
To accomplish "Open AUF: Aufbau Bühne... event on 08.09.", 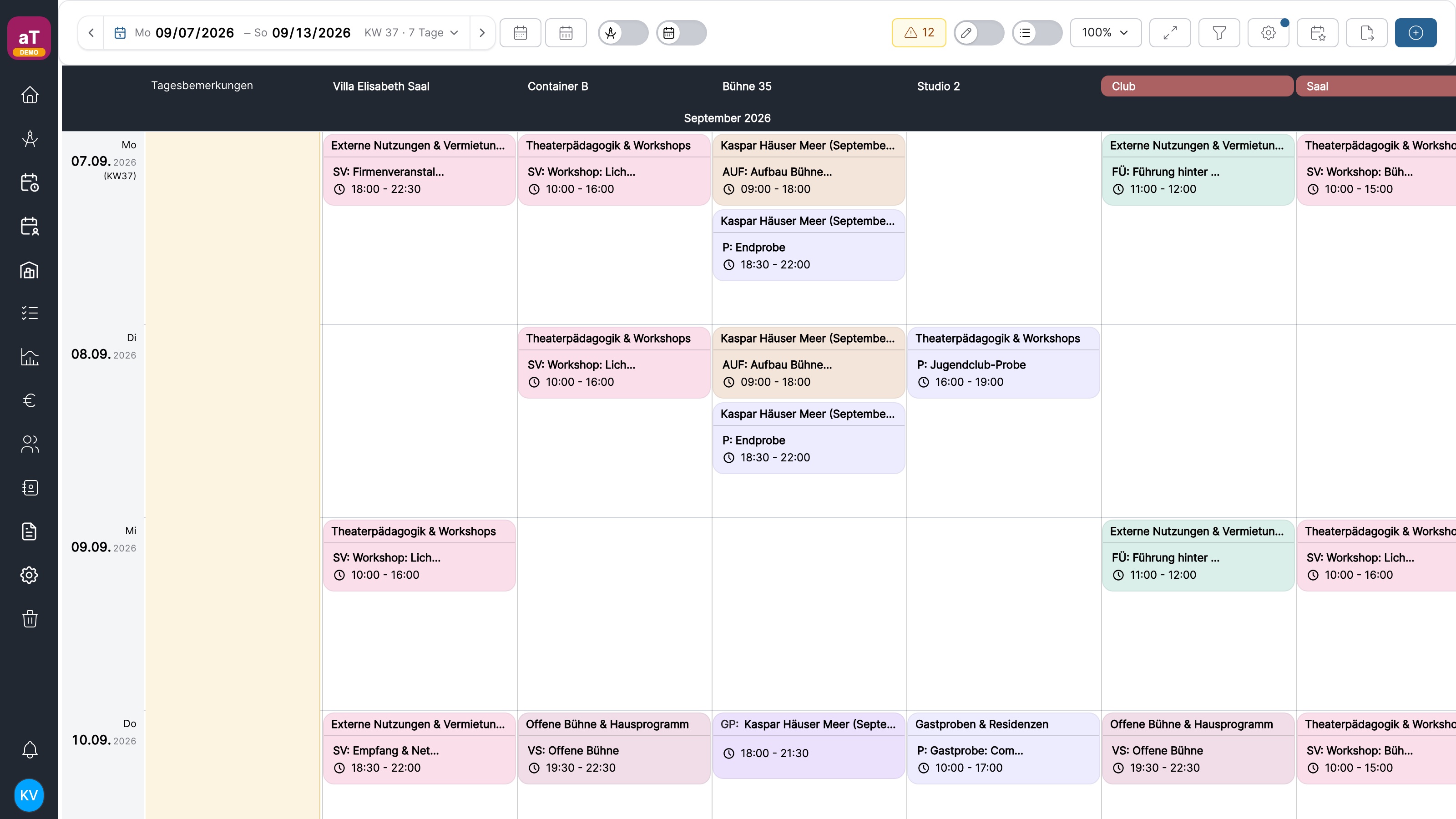I will point(809,363).
